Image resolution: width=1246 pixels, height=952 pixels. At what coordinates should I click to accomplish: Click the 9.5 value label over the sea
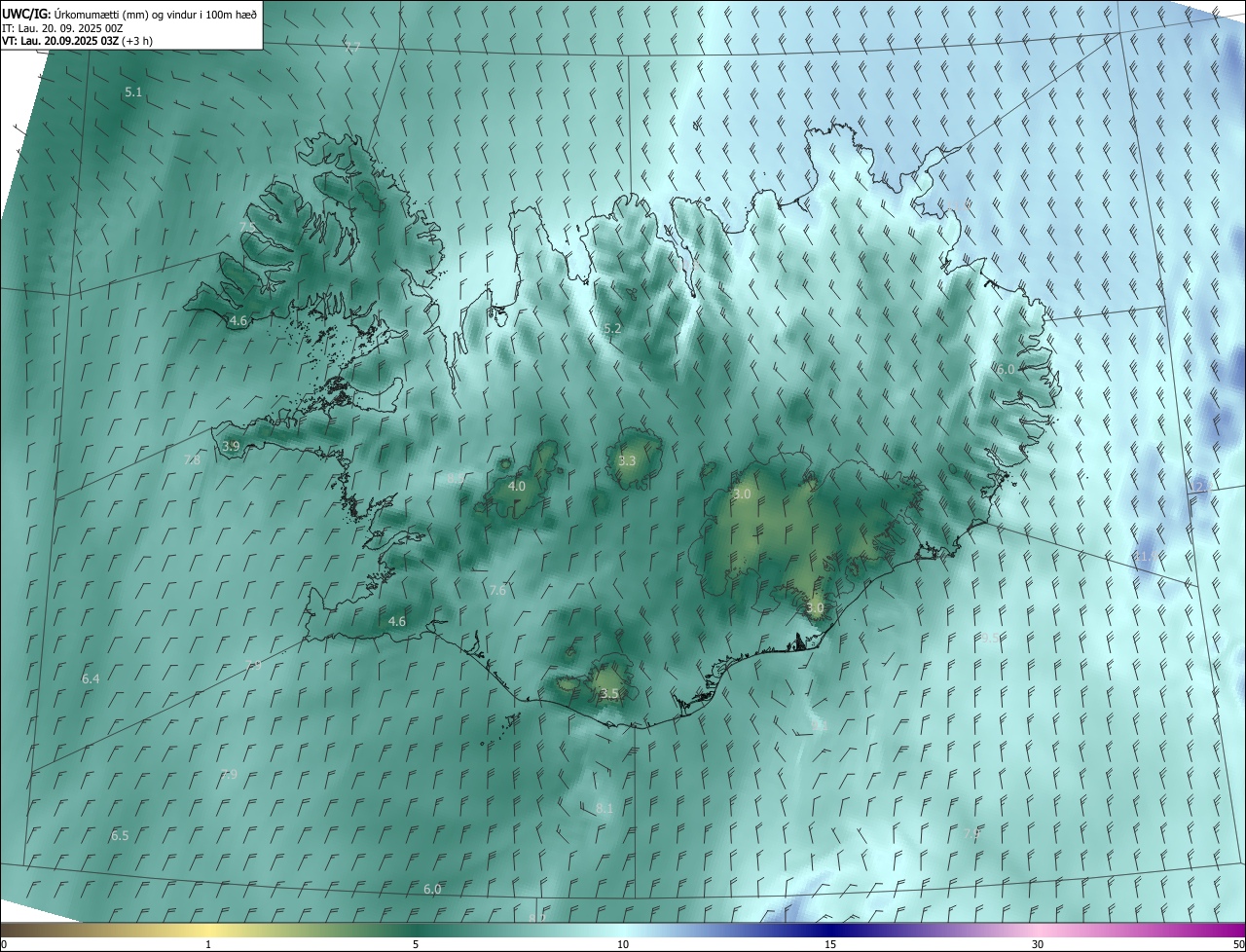tap(989, 638)
